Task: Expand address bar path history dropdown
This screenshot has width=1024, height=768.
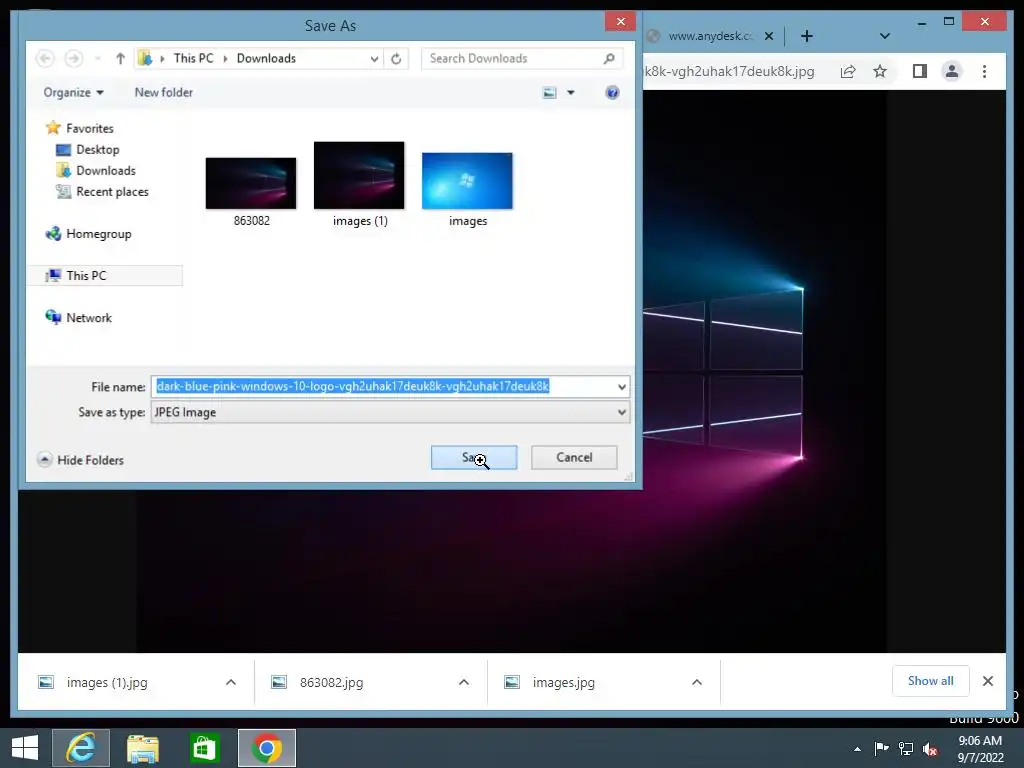Action: 374,59
